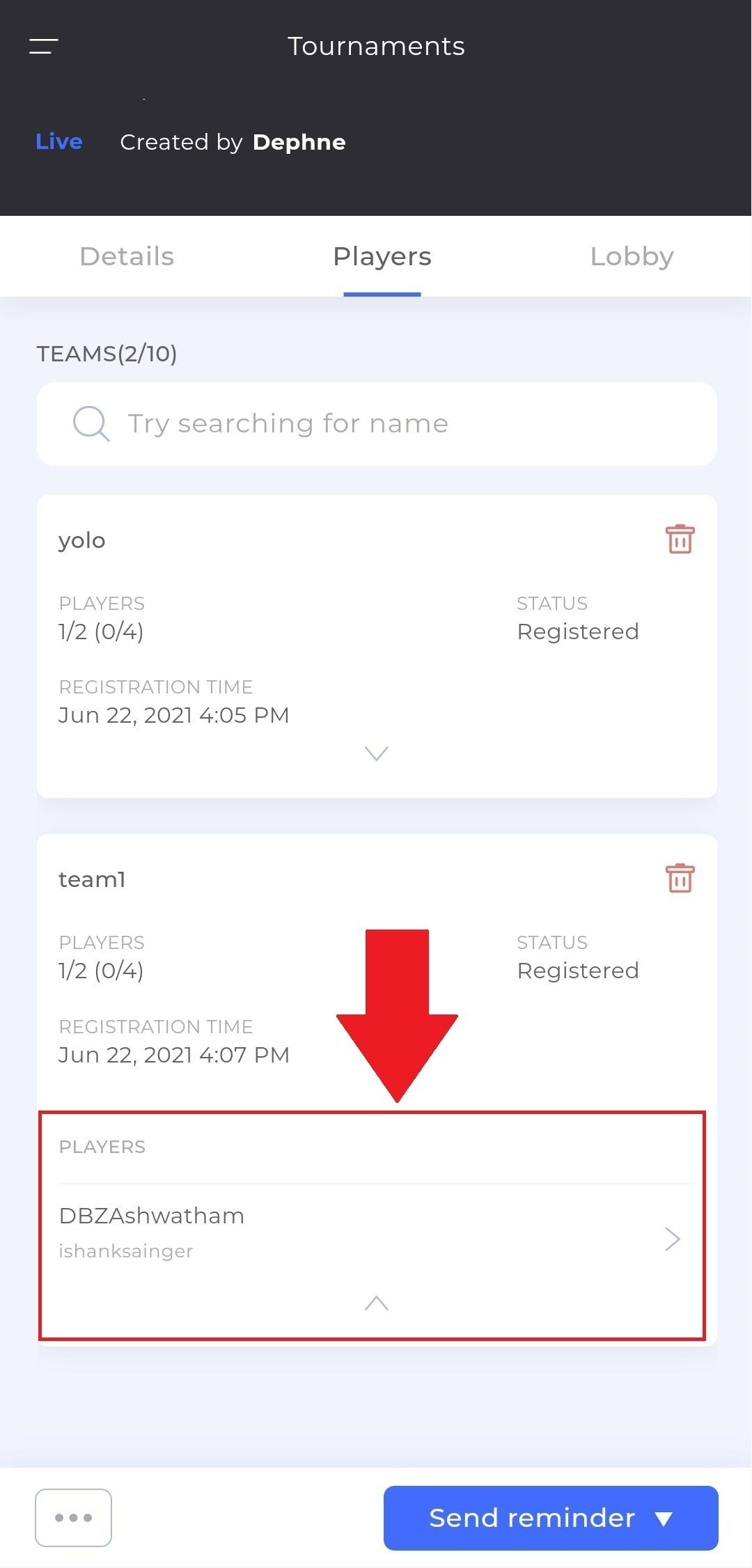Open the three-dots more options button
The width and height of the screenshot is (752, 1568).
point(73,1518)
